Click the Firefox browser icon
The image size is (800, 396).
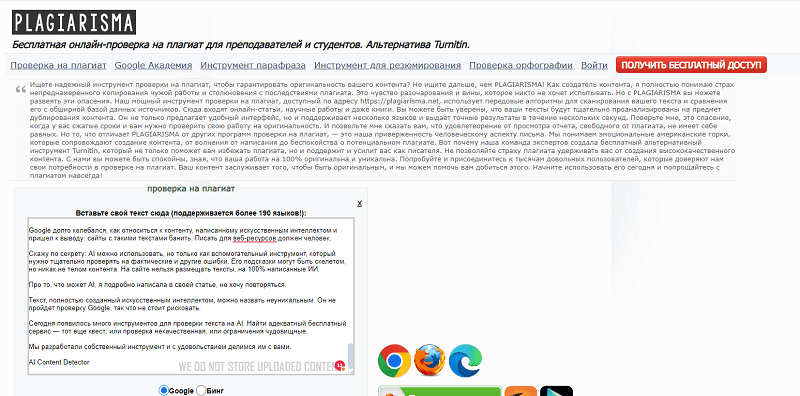point(430,361)
